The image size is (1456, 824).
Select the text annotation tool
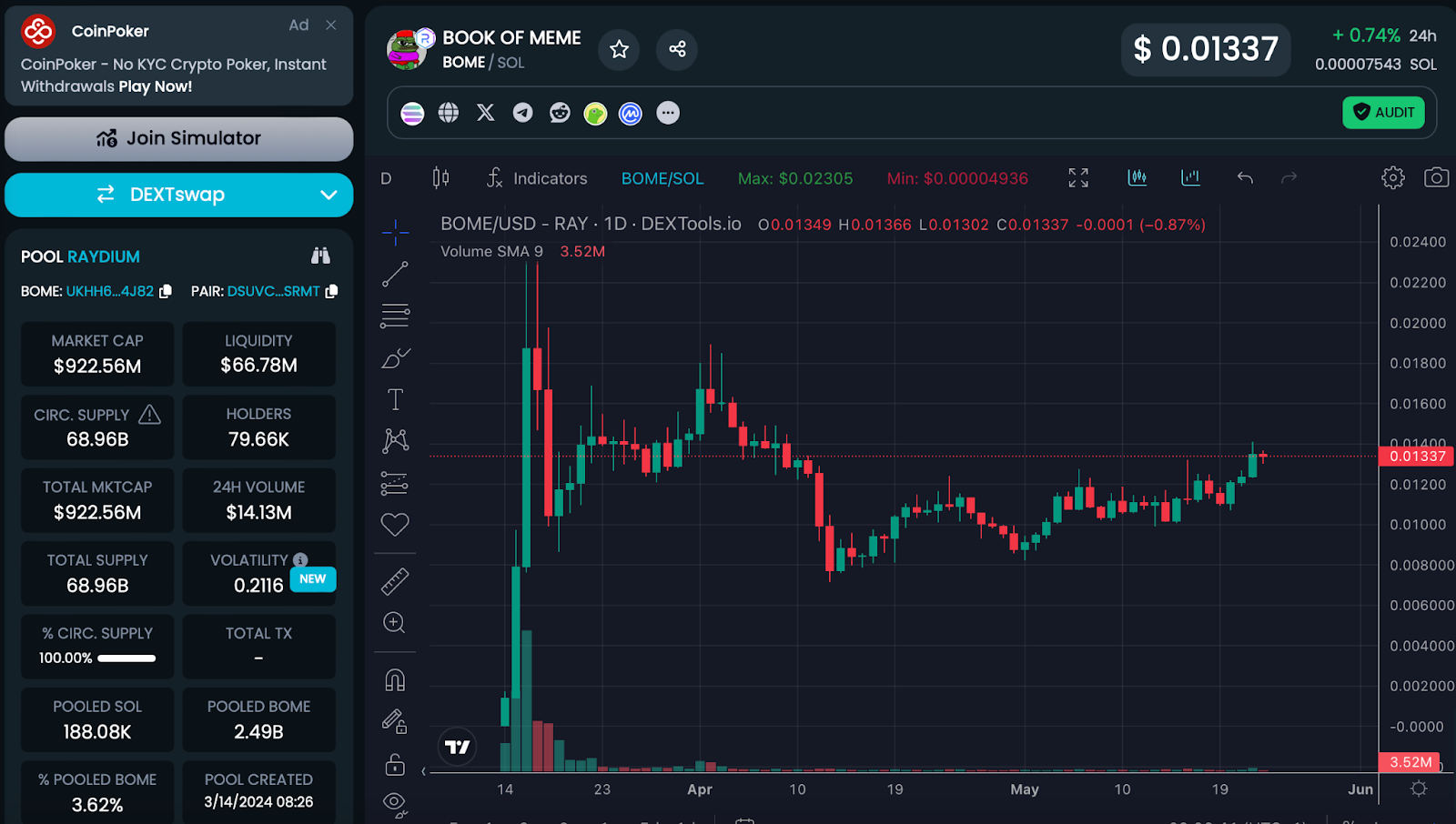[x=395, y=399]
